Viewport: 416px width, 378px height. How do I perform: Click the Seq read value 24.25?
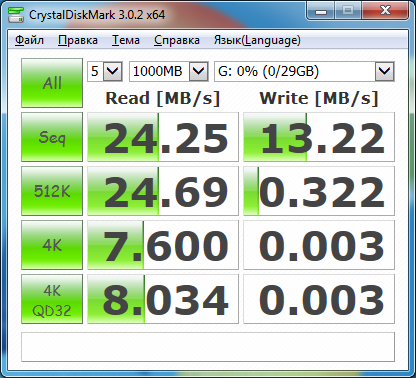click(163, 137)
